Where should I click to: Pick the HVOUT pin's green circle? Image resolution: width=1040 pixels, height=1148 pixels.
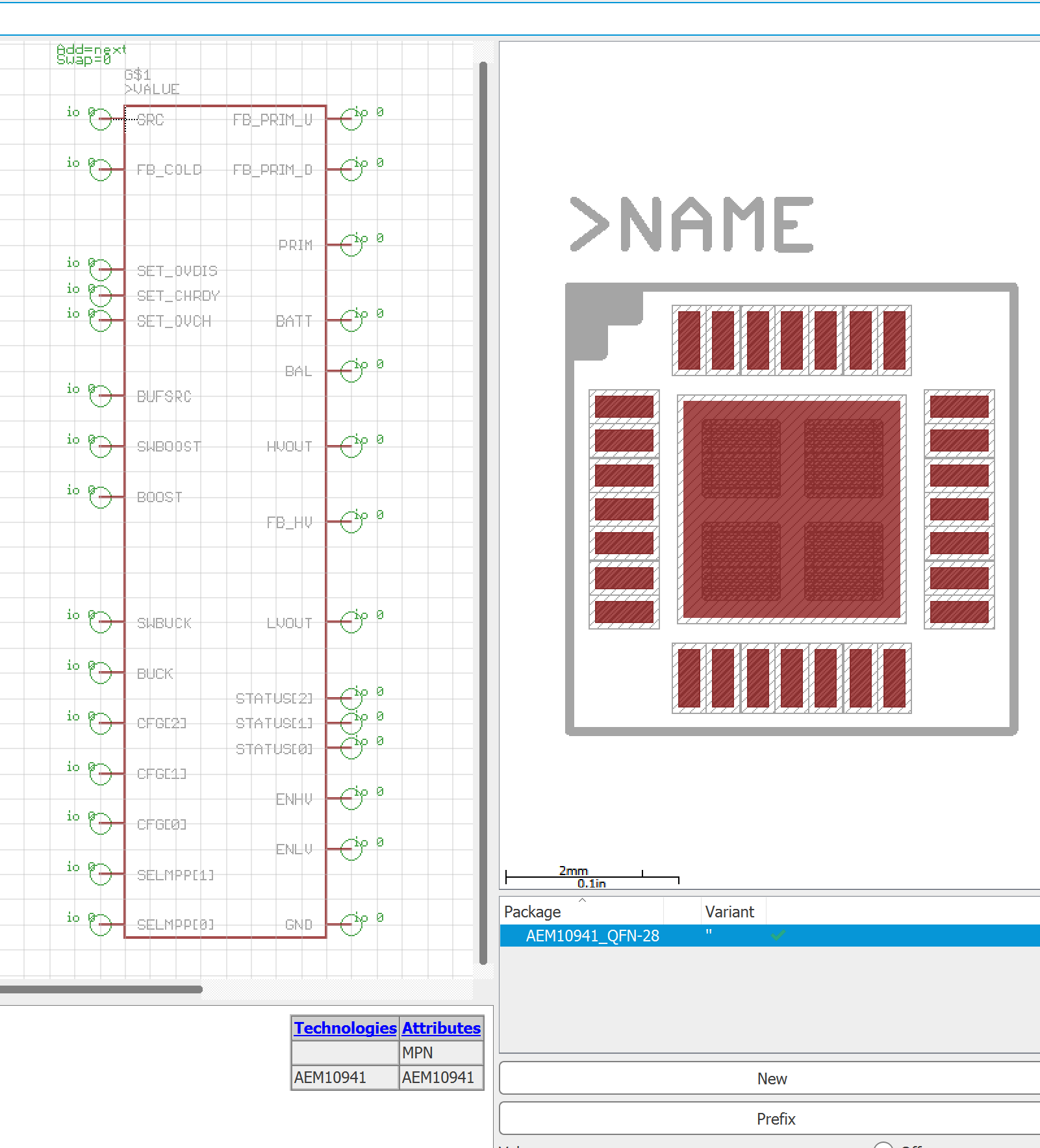click(x=351, y=446)
